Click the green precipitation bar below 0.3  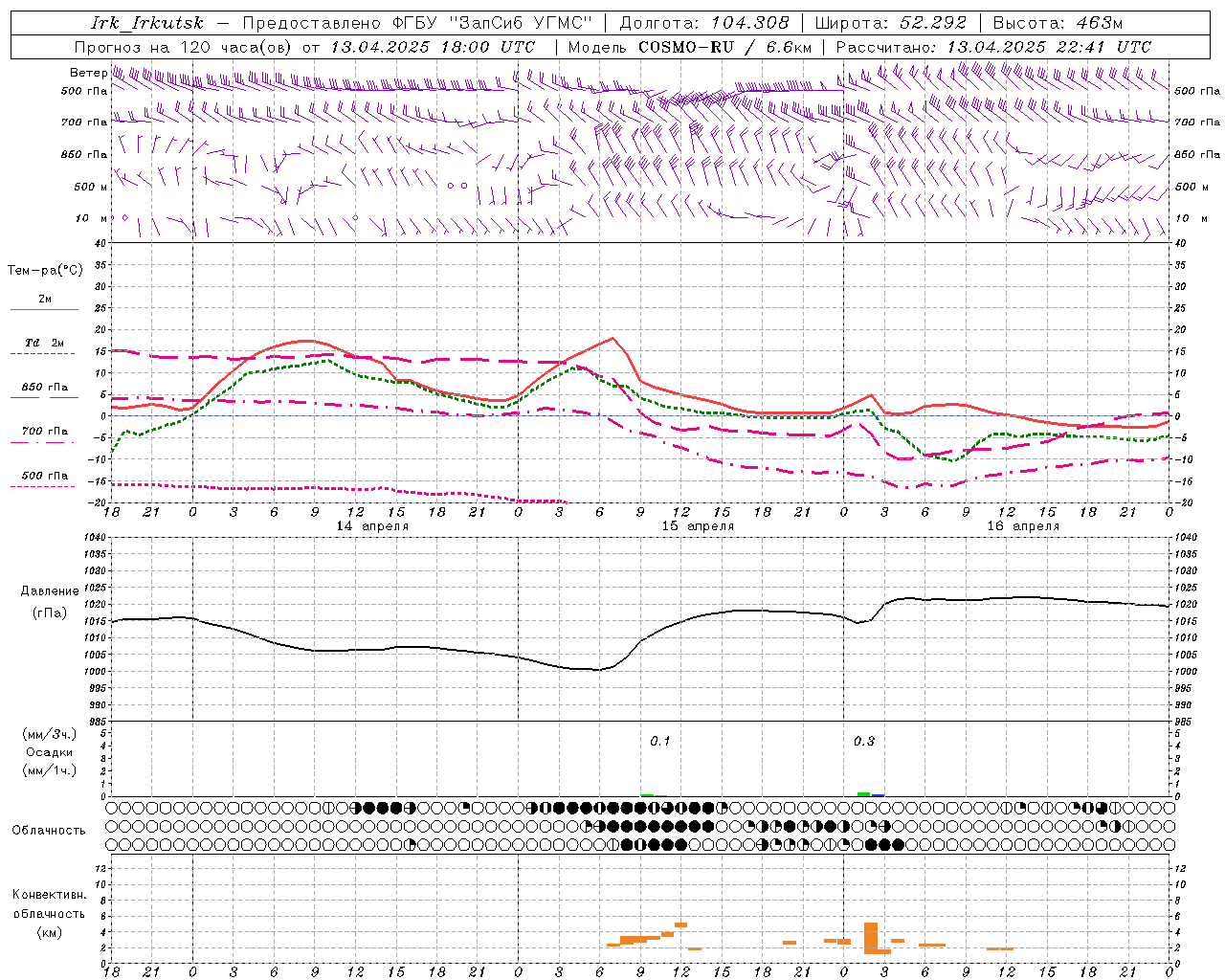(x=863, y=794)
